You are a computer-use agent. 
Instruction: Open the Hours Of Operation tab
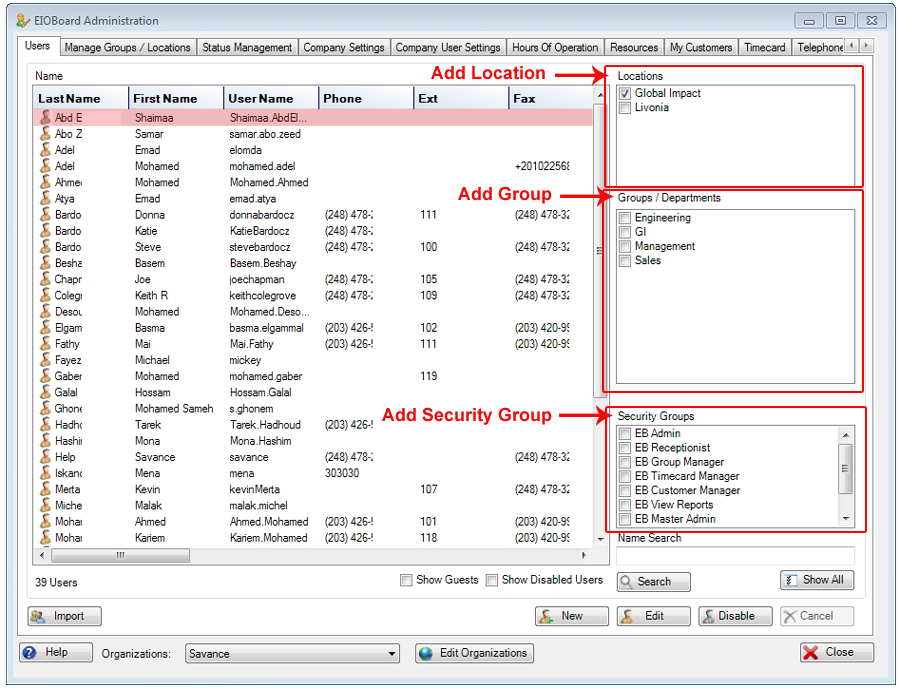click(x=554, y=47)
